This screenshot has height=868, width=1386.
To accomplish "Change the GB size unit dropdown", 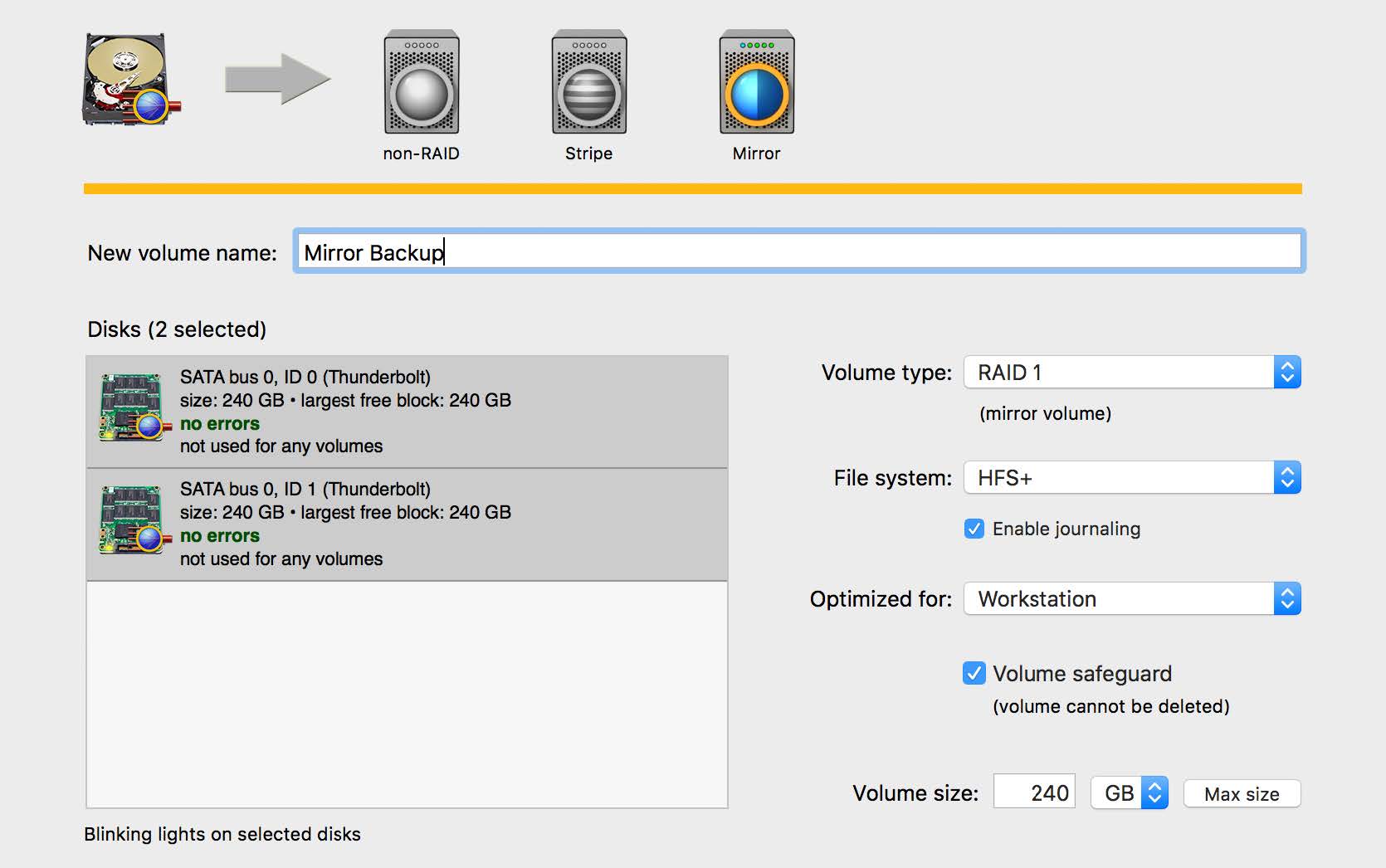I will tap(1130, 793).
